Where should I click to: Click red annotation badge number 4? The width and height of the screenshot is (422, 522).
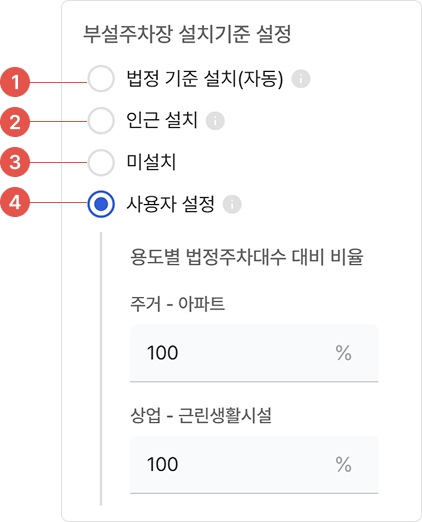(15, 202)
